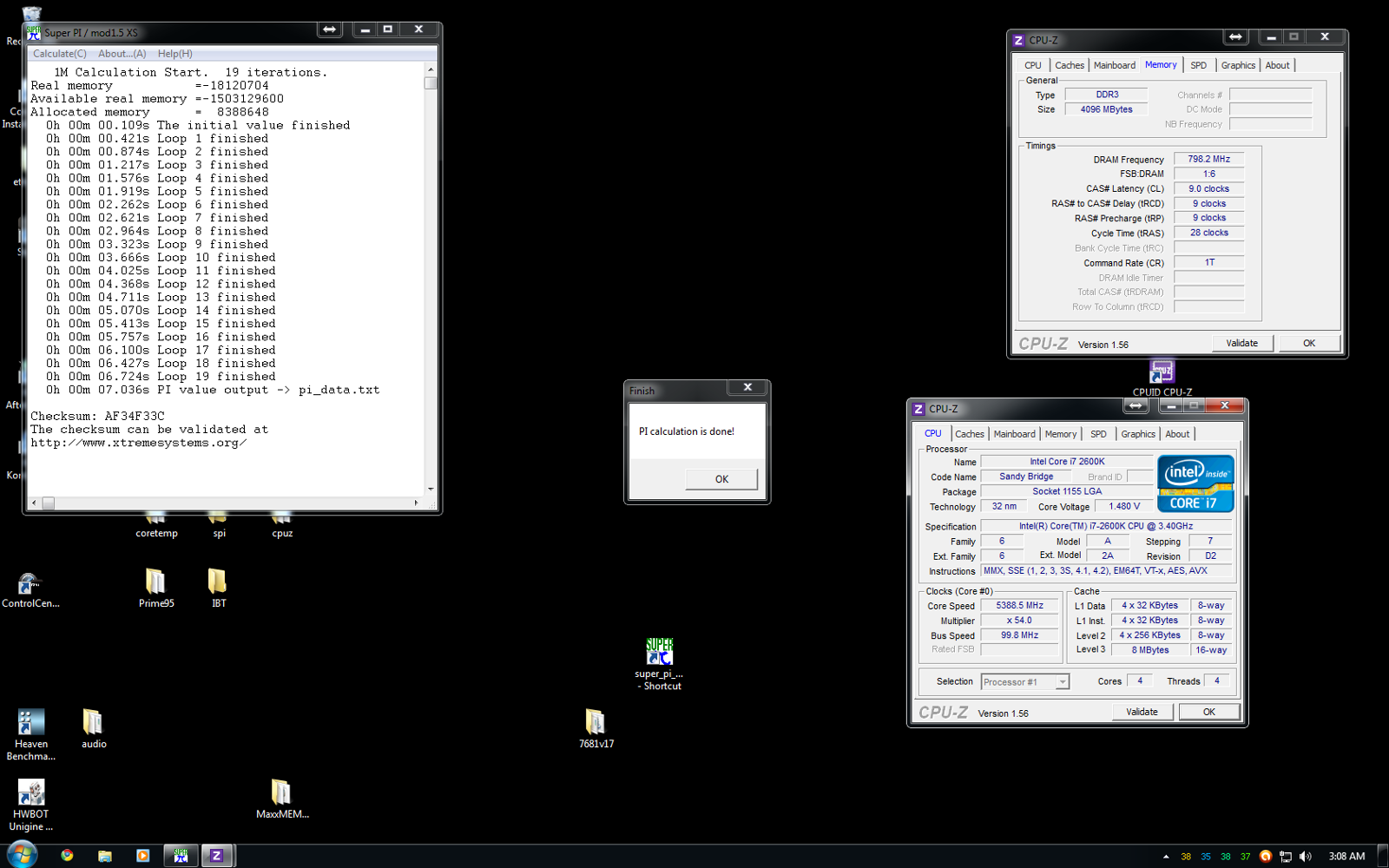Open the 7681v17 folder icon

point(596,729)
